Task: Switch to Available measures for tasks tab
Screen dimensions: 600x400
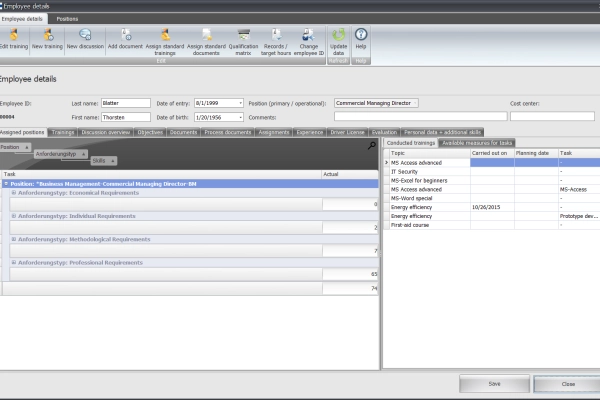Action: pyautogui.click(x=477, y=143)
